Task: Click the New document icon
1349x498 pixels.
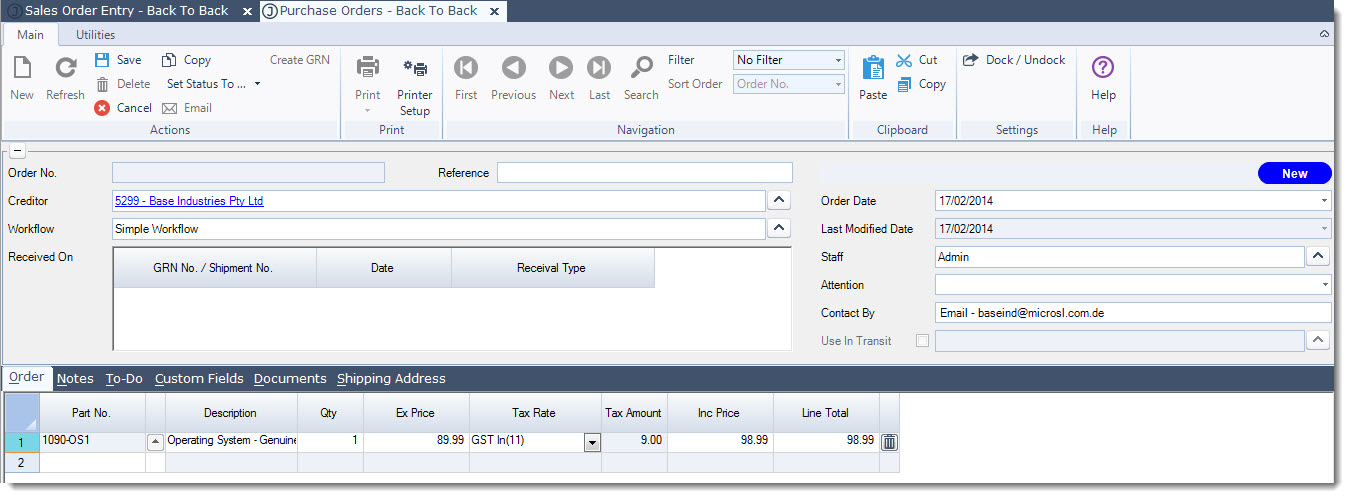Action: (x=22, y=68)
